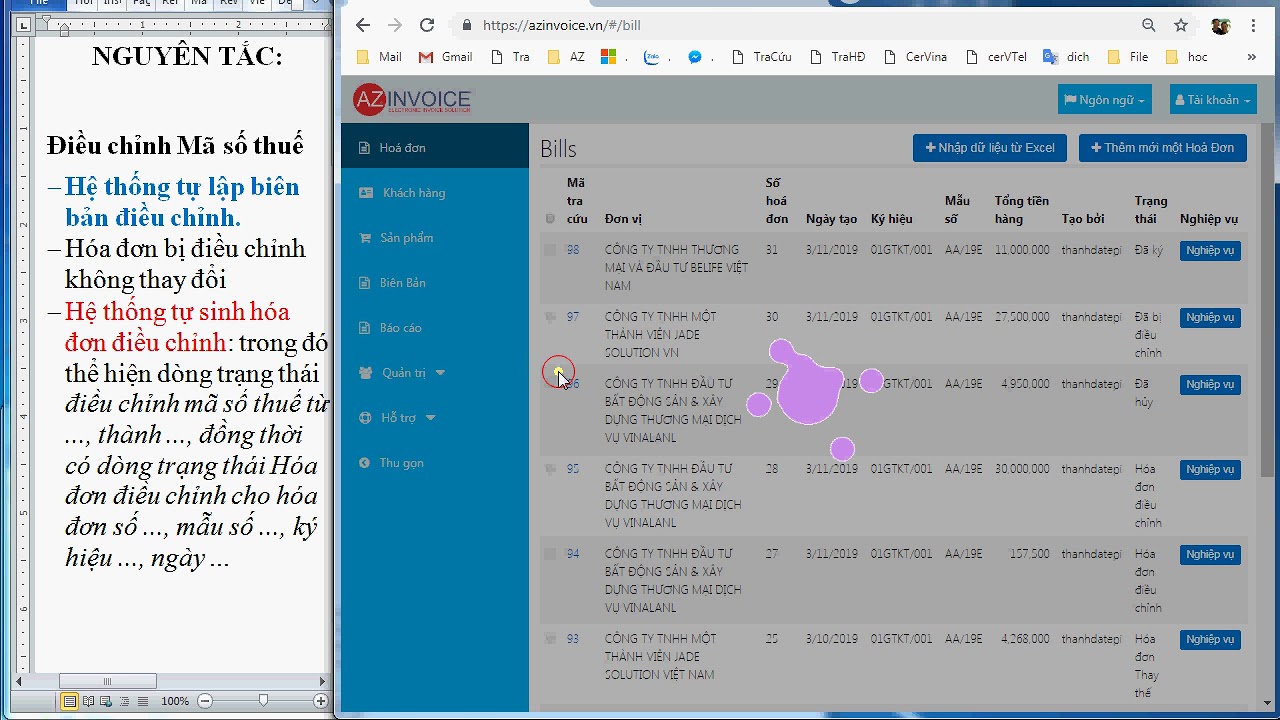Click Nghiệp vụ for bill 93
Viewport: 1280px width, 720px height.
(x=1210, y=639)
